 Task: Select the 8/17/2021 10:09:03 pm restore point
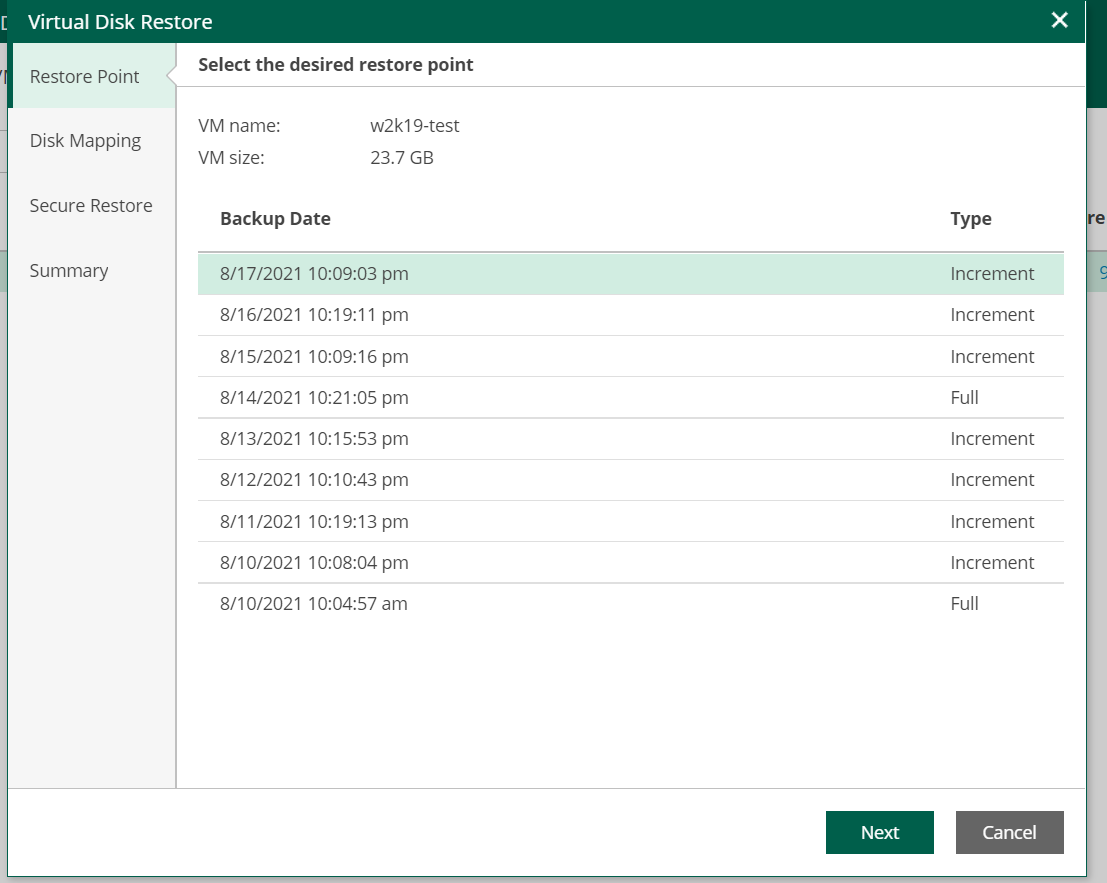pos(314,274)
